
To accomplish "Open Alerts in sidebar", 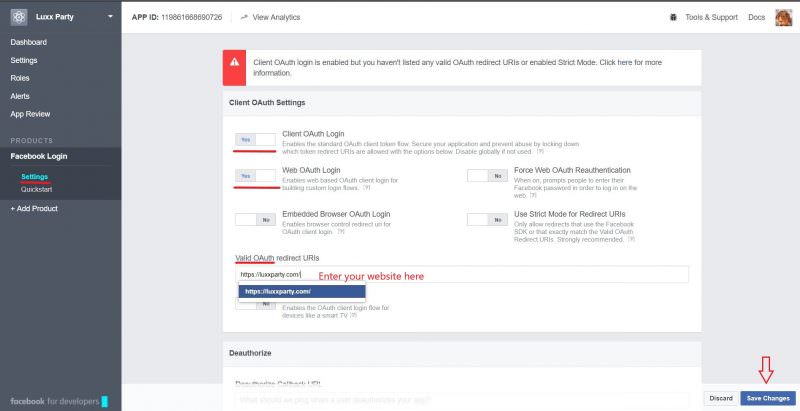I will [x=20, y=96].
